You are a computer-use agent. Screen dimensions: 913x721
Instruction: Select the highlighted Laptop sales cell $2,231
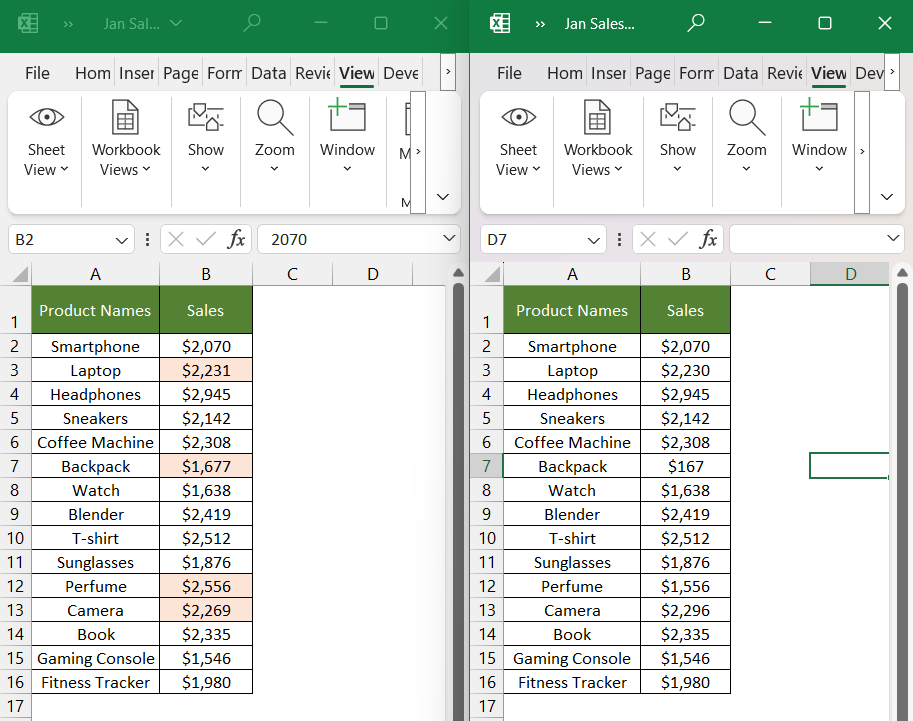pos(205,370)
